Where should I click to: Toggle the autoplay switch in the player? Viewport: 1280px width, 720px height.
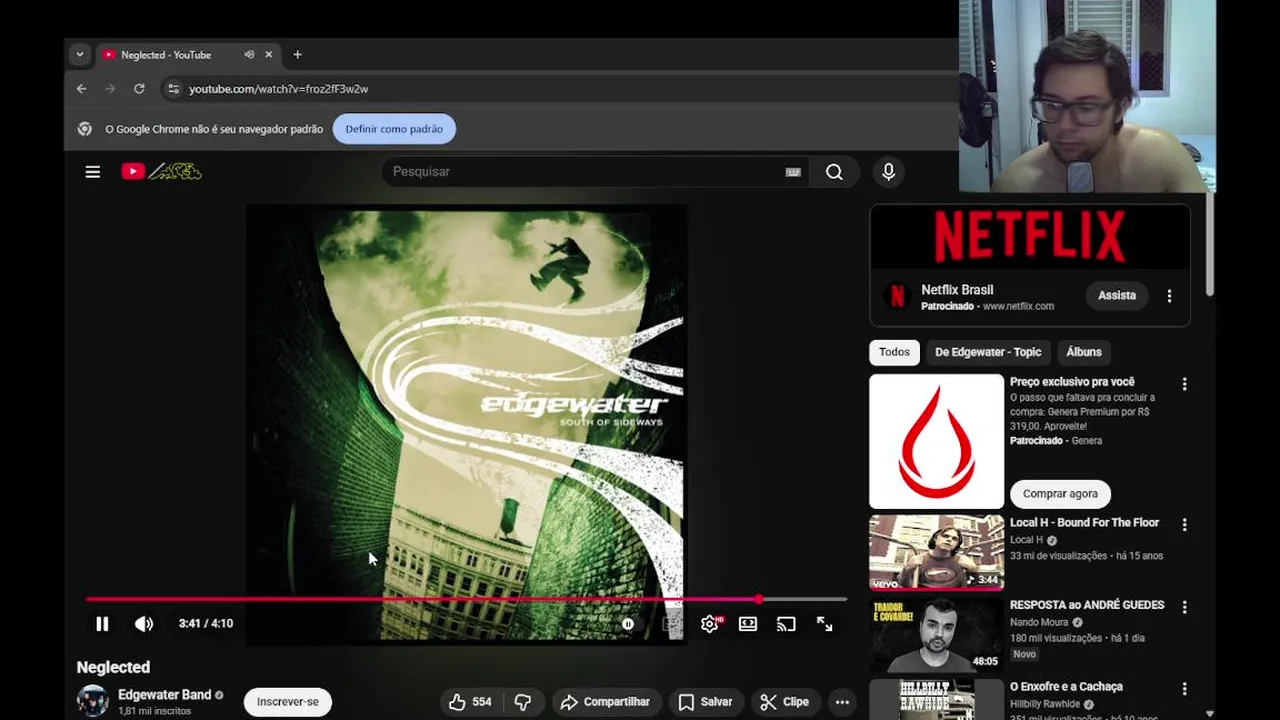[628, 624]
